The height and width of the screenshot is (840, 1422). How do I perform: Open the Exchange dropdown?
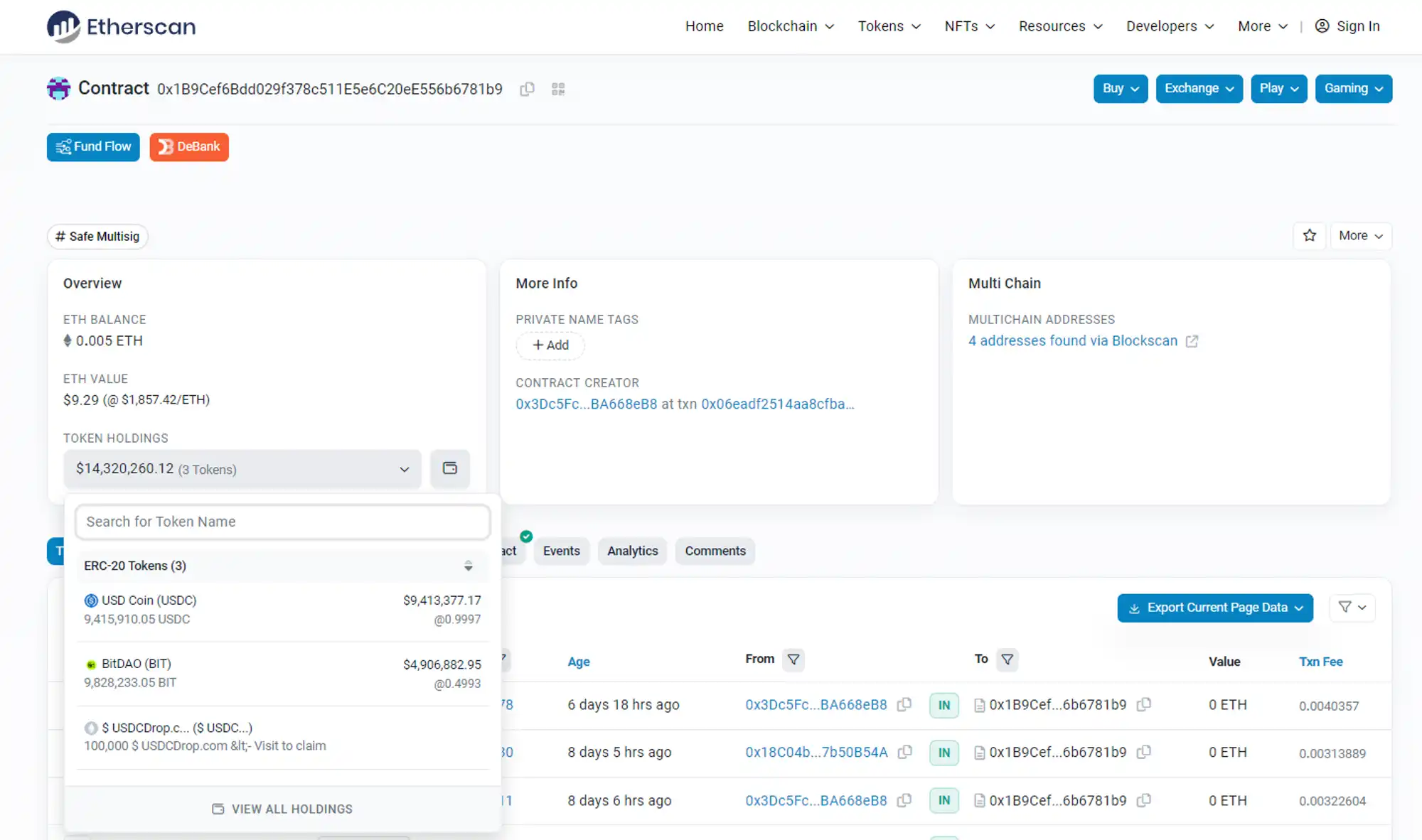(1199, 89)
